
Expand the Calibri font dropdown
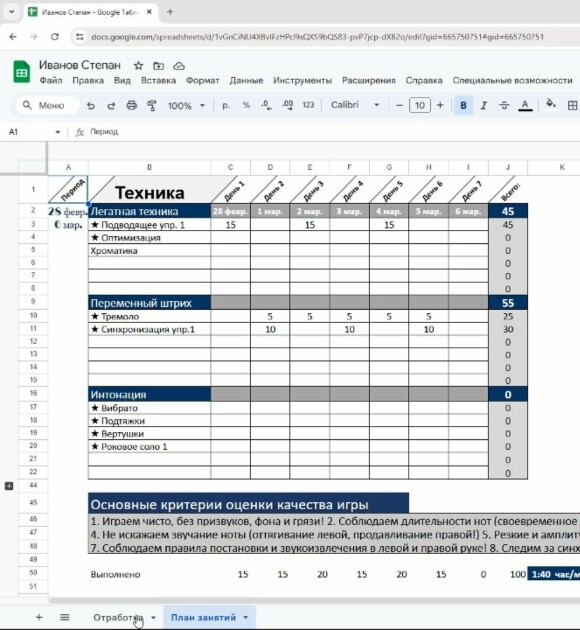(355, 105)
